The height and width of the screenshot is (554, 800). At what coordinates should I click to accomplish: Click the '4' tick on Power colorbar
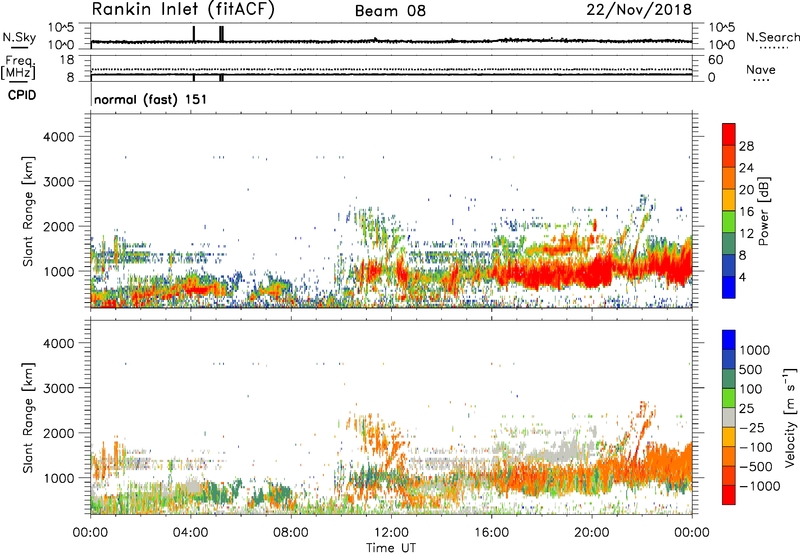click(x=743, y=278)
